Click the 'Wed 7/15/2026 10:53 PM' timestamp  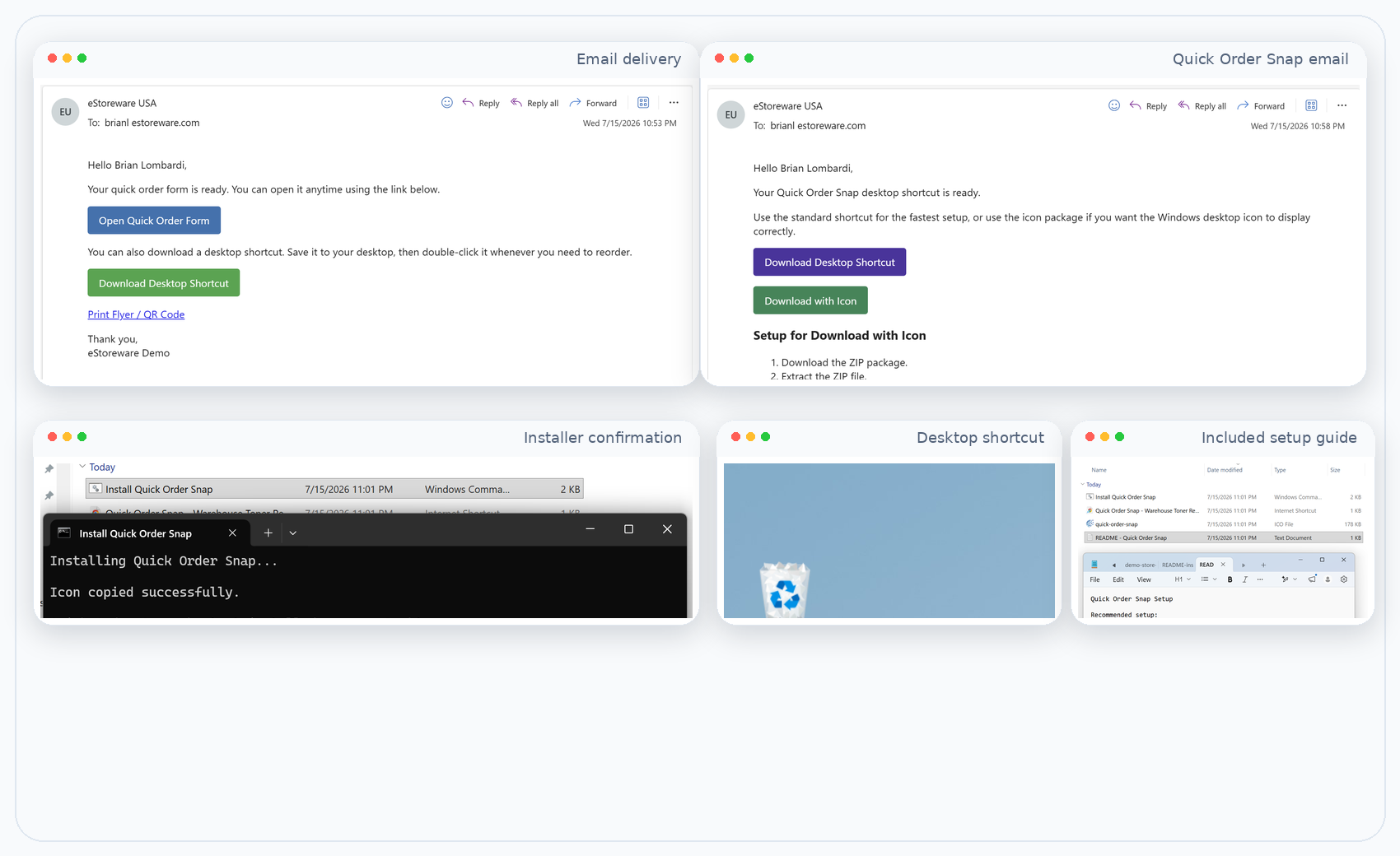point(629,123)
